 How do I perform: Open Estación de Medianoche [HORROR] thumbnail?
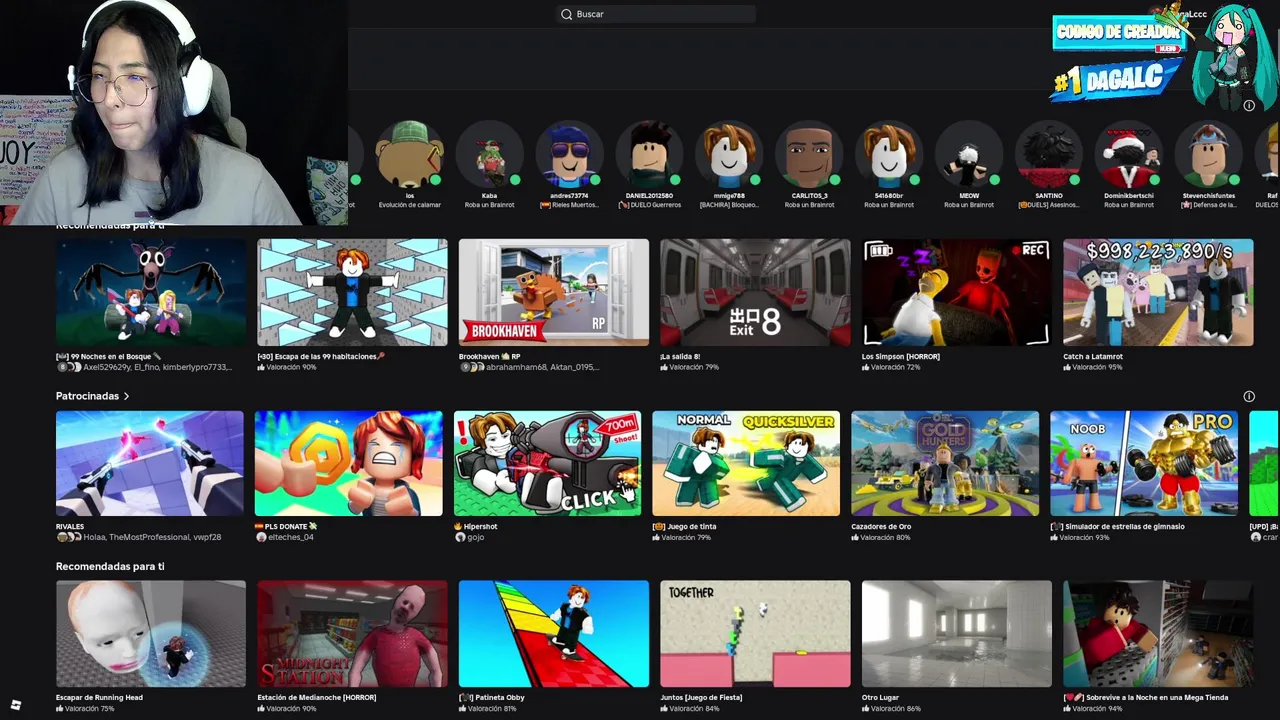pos(352,634)
